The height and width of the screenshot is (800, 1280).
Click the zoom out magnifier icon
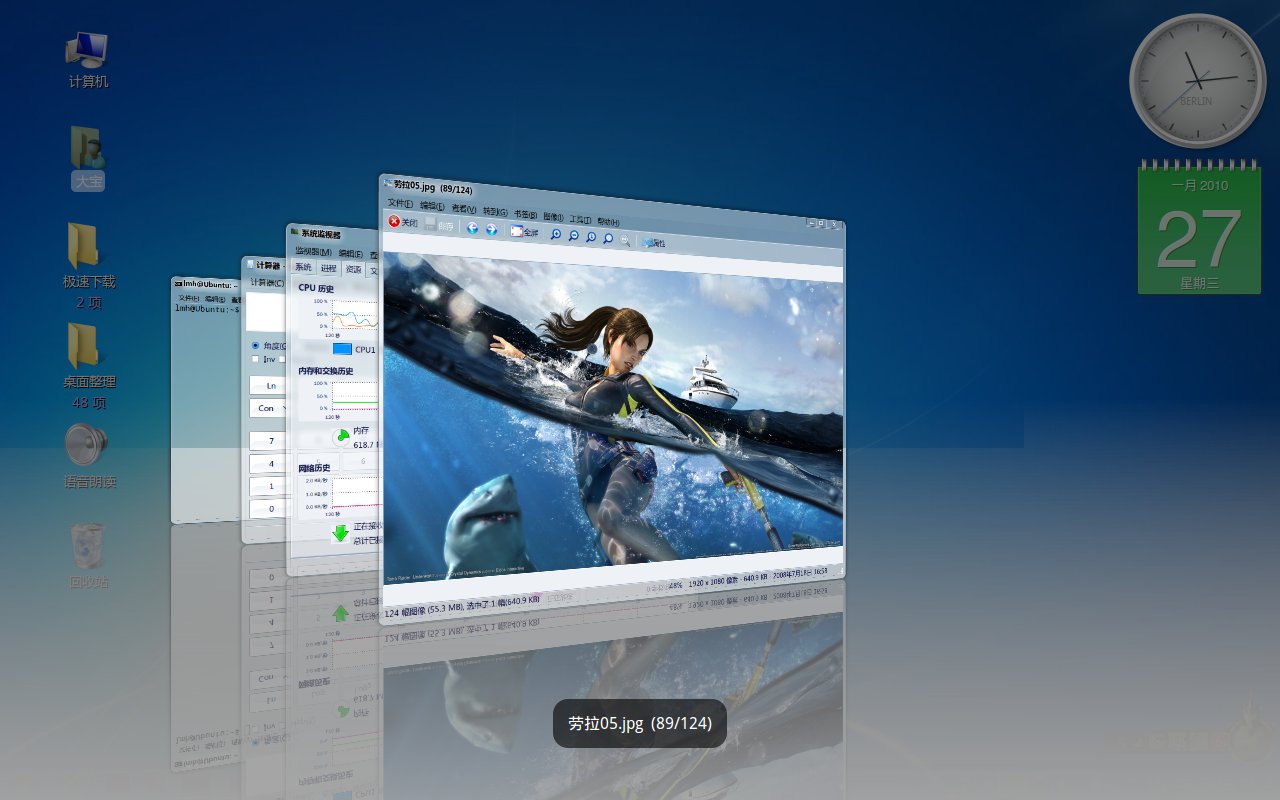(x=573, y=235)
